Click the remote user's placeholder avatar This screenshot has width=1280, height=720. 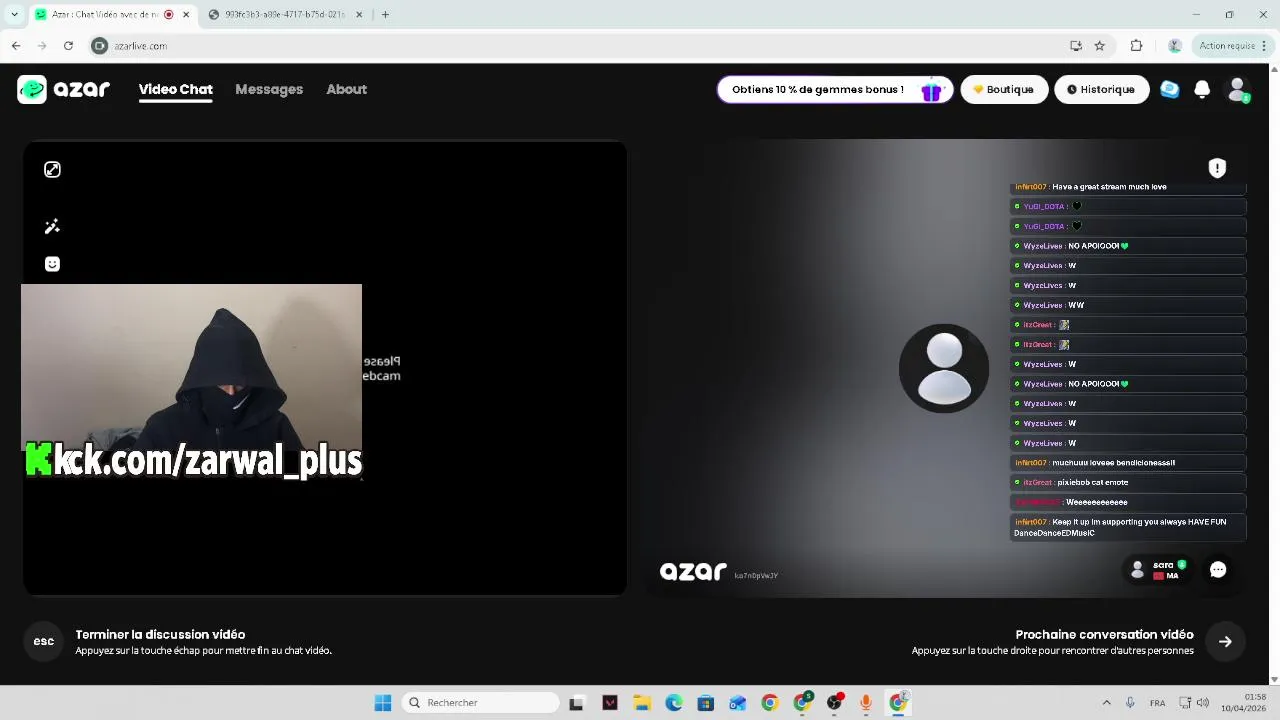[x=944, y=368]
